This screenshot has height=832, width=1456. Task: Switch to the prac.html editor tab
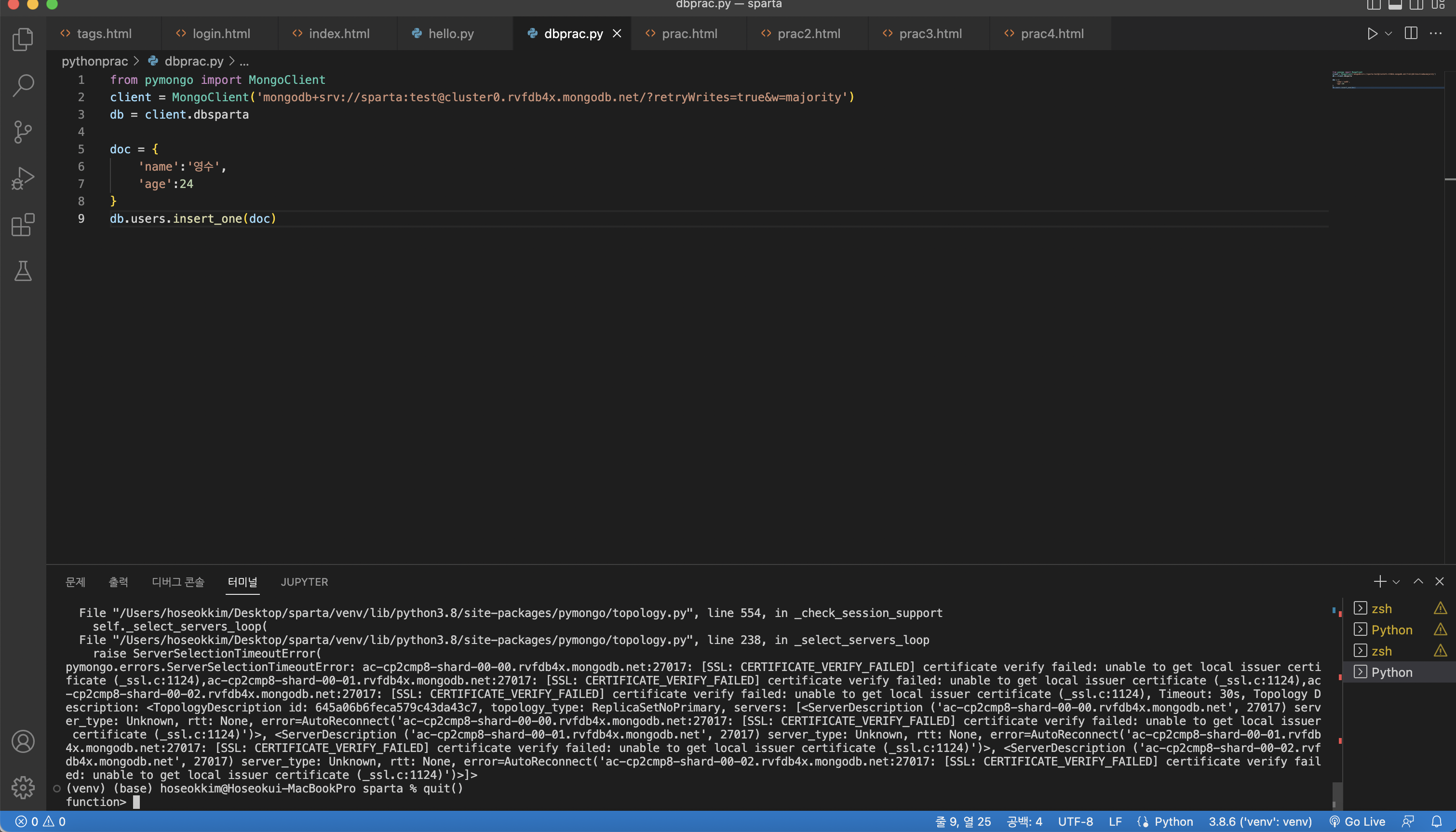pos(689,34)
